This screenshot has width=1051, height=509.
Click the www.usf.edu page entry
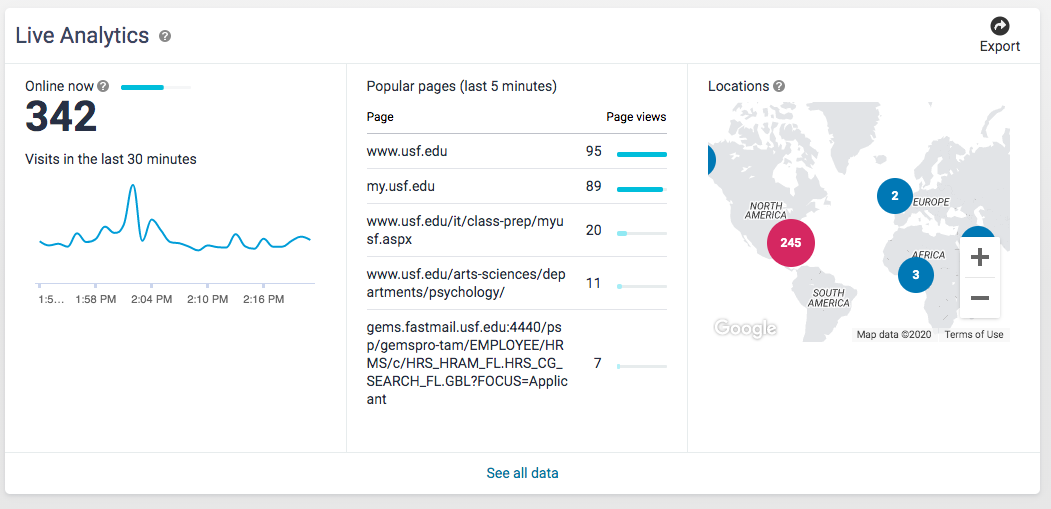(407, 151)
